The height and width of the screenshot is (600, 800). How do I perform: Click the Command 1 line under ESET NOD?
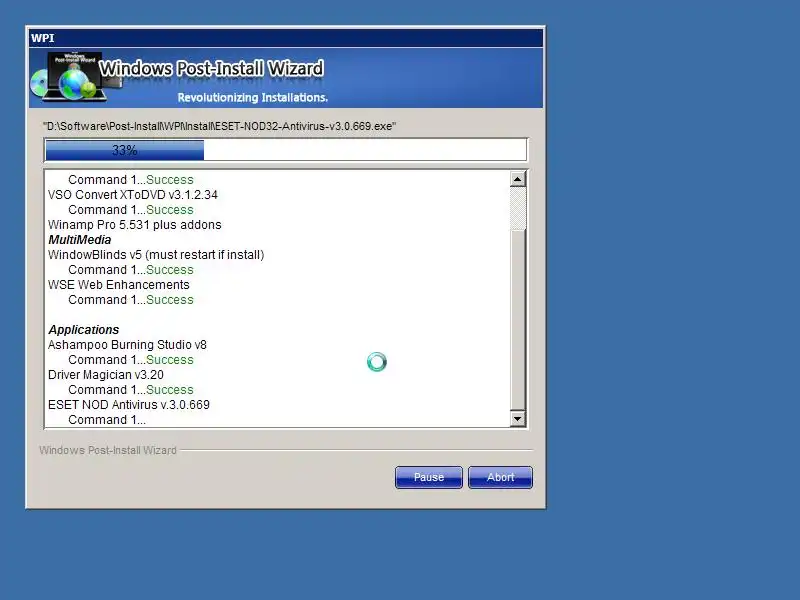[x=107, y=420]
